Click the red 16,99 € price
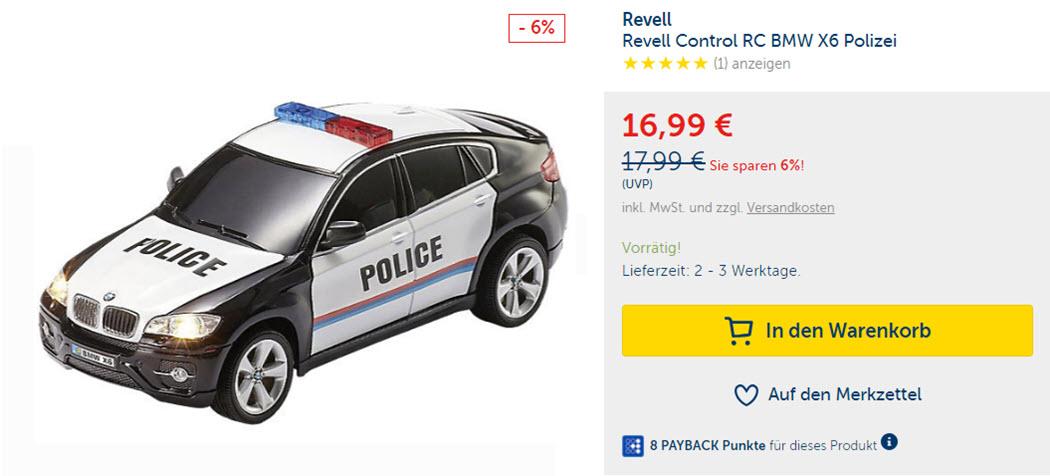Viewport: 1050px width, 476px height. point(678,125)
